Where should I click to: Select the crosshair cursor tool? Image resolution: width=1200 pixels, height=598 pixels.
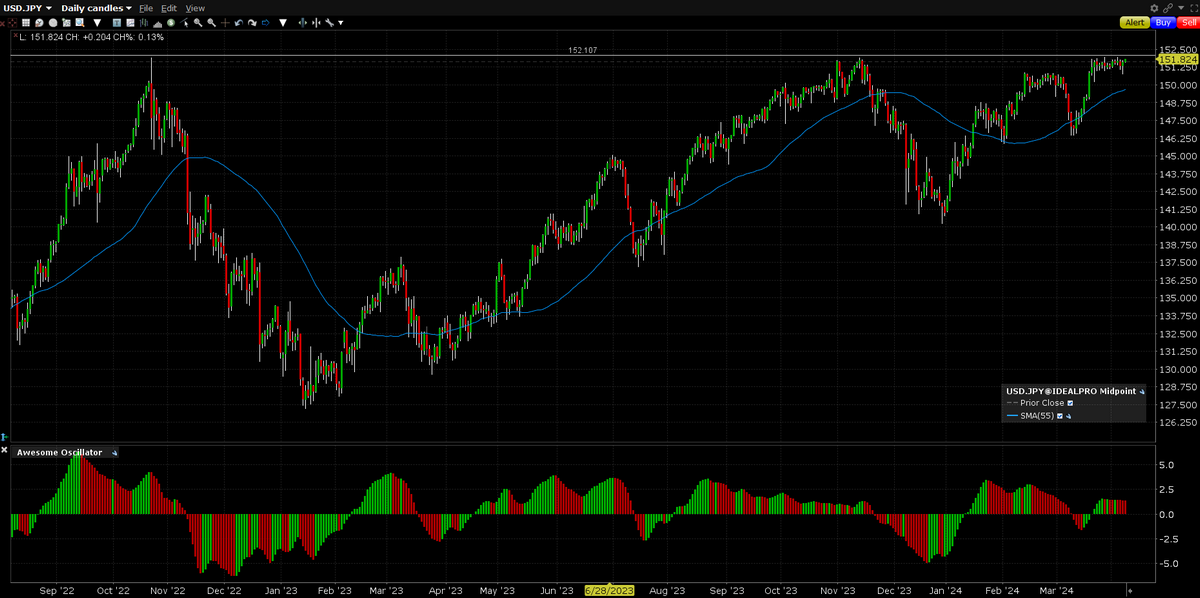click(225, 22)
